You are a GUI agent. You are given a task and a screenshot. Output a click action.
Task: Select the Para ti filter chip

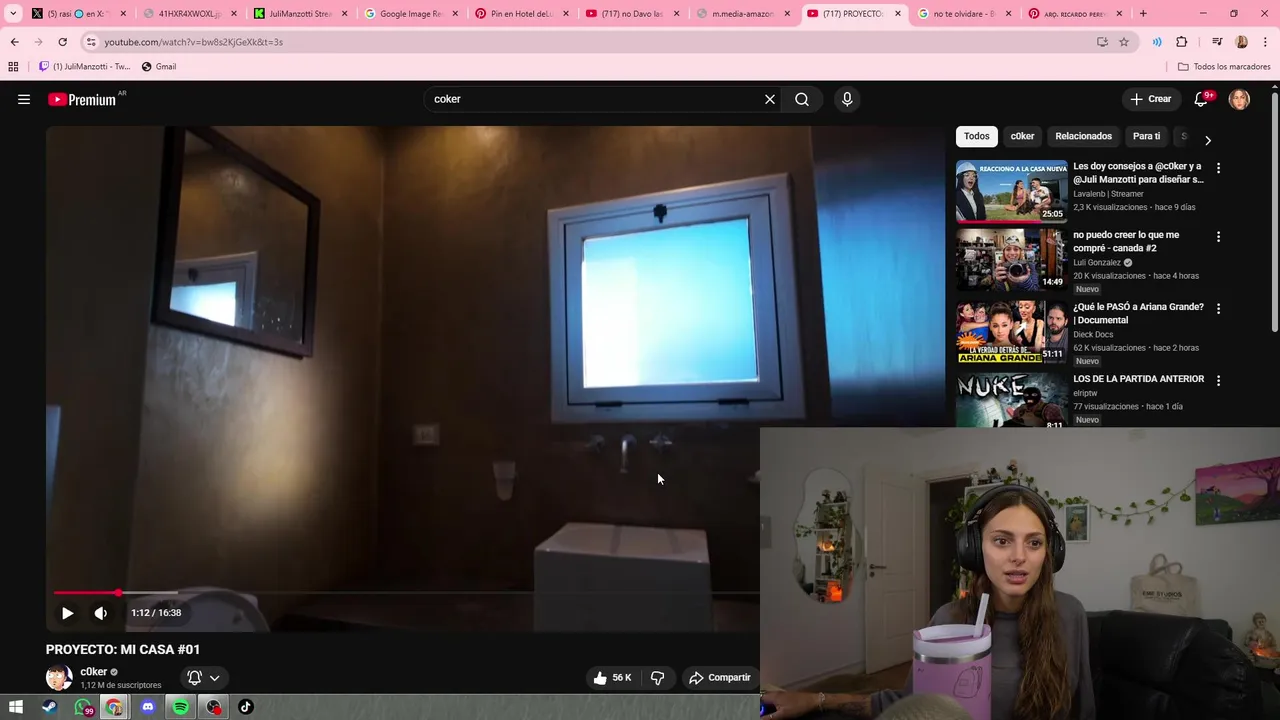pos(1146,136)
